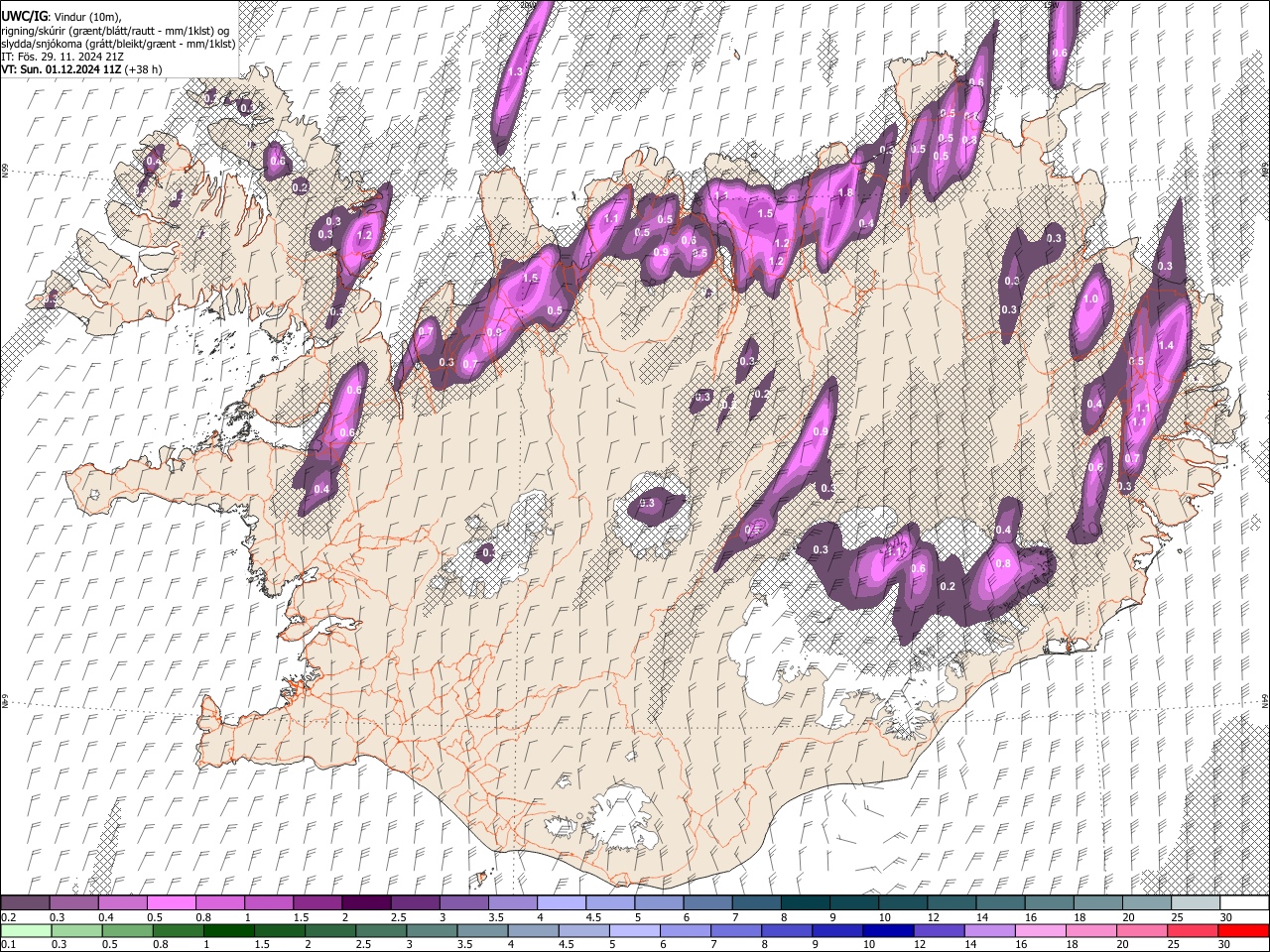This screenshot has width=1270, height=952.
Task: Pick lower legend swatch between 4 and 4.5
Action: pos(534,930)
